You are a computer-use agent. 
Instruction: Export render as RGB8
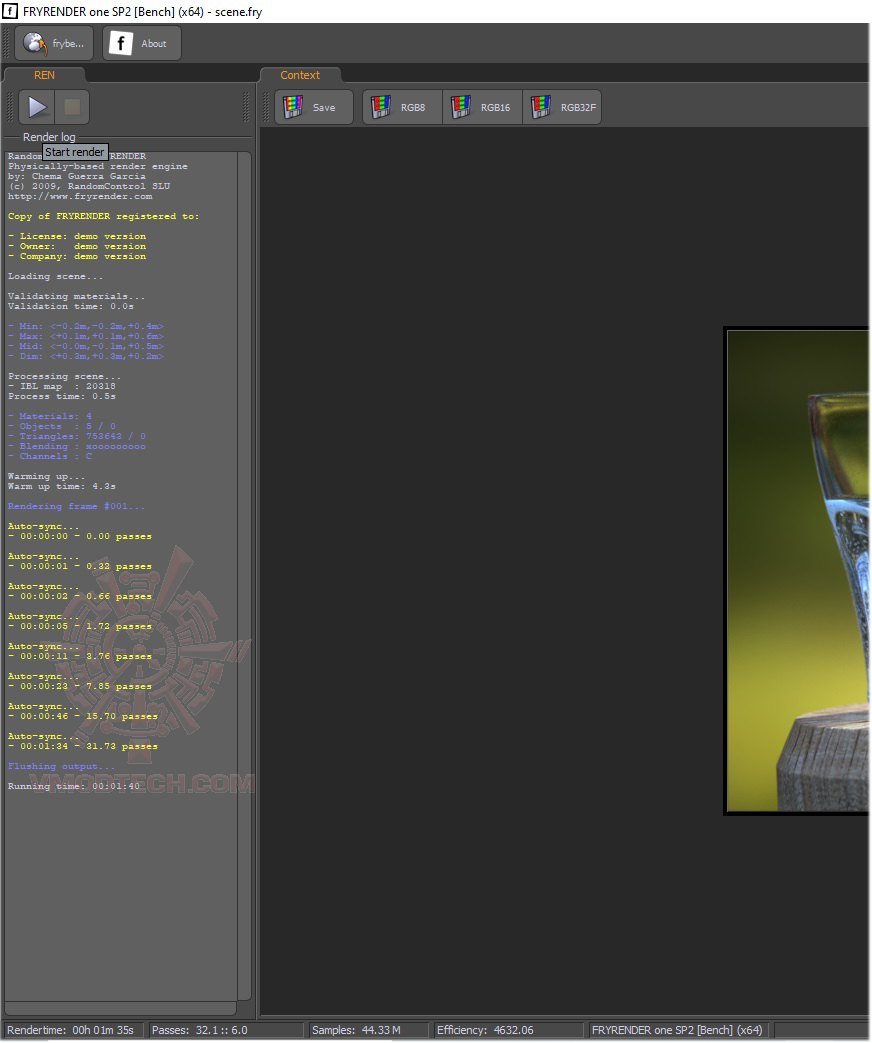402,107
